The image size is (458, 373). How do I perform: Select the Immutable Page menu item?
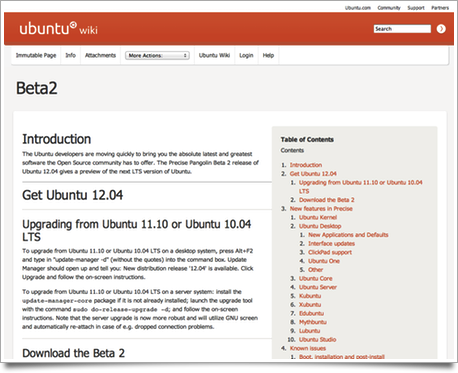click(36, 55)
